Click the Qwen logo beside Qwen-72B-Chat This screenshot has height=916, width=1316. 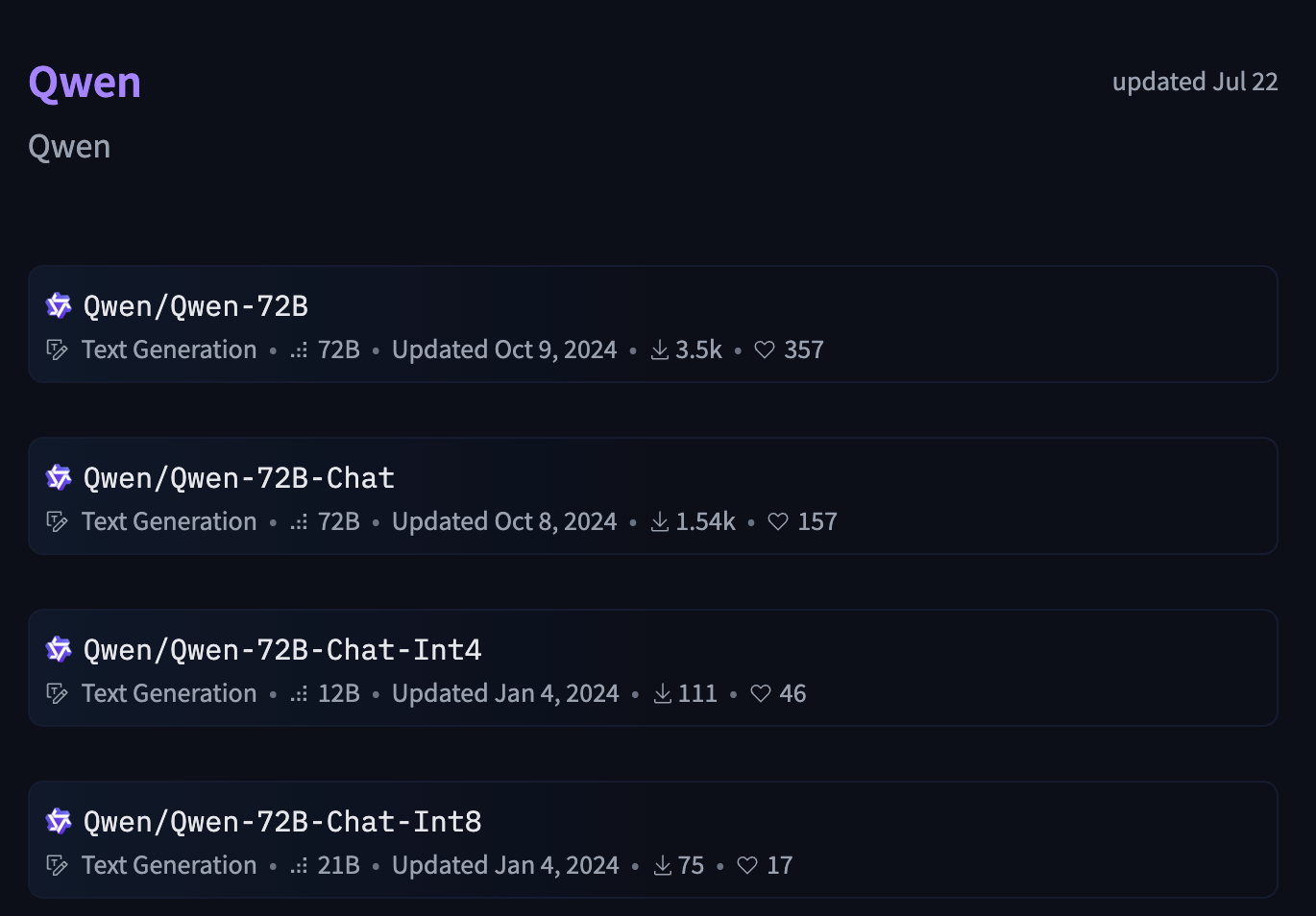coord(59,477)
